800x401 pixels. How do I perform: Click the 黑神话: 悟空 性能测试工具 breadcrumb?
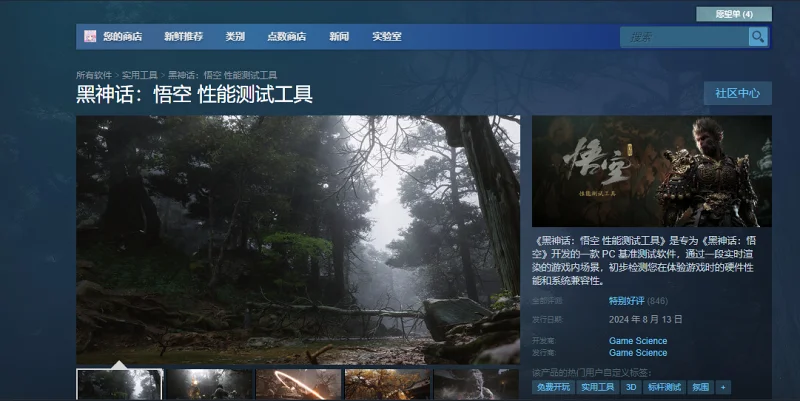point(222,75)
